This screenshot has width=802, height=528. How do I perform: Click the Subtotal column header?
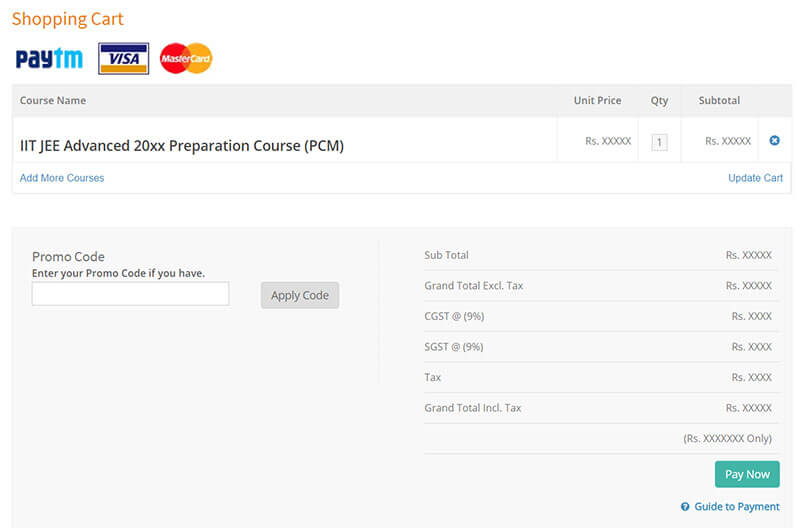point(719,101)
